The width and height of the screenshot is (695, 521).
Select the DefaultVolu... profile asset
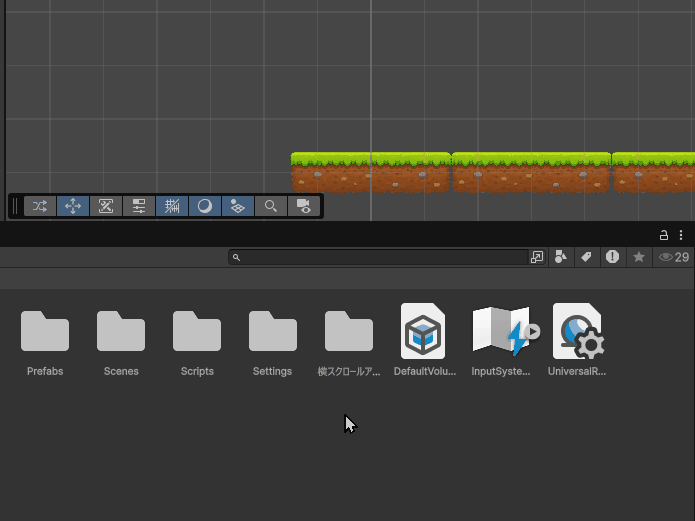(x=423, y=331)
